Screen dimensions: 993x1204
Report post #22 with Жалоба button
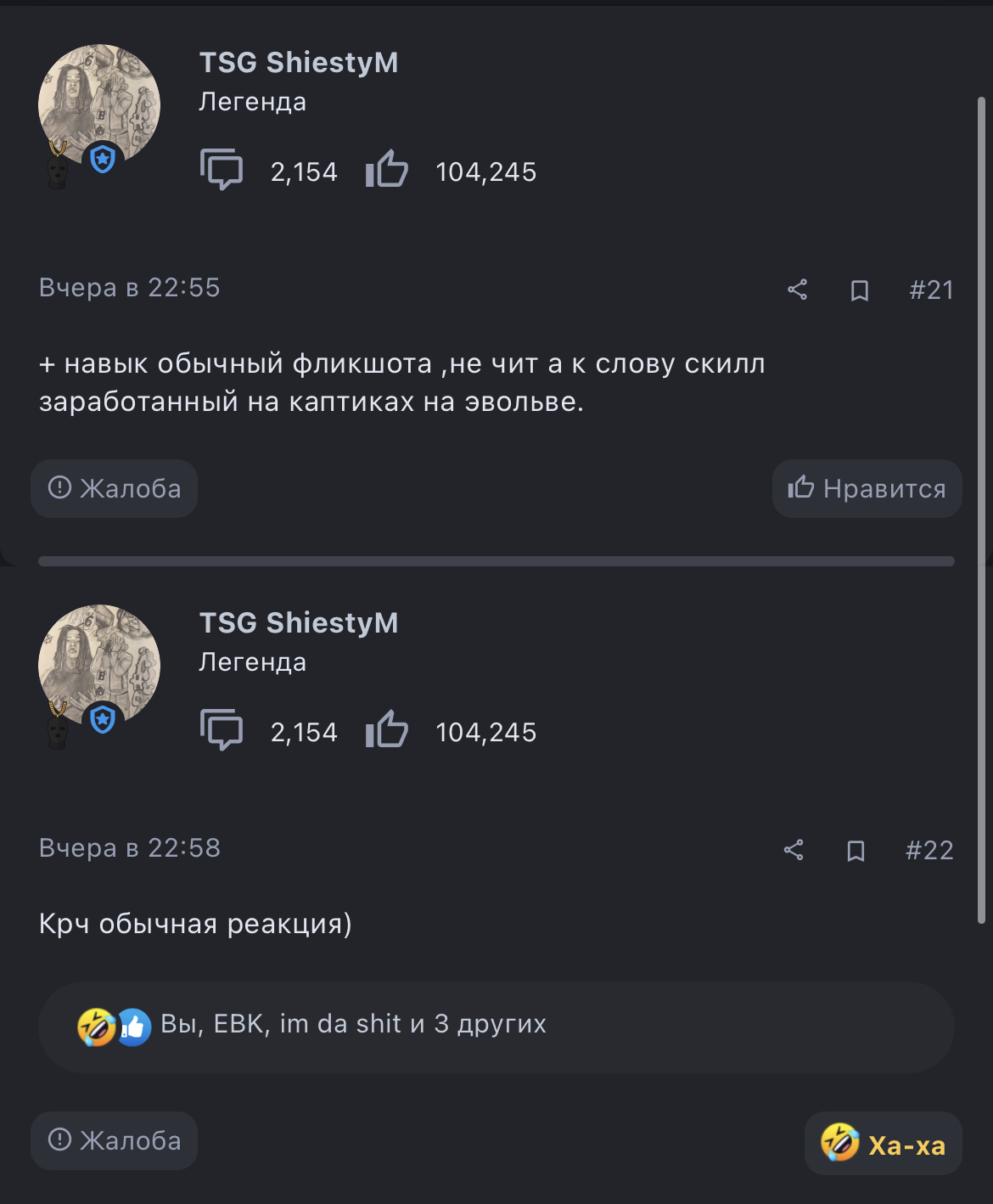click(x=115, y=1140)
